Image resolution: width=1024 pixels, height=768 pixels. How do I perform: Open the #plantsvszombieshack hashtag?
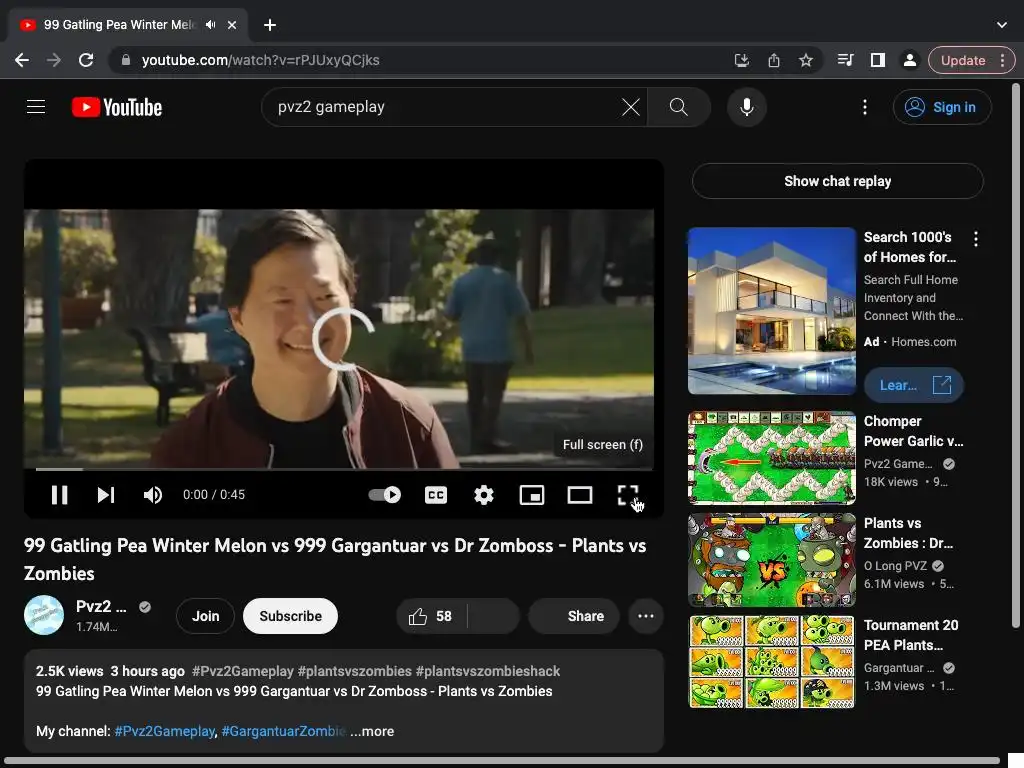488,671
